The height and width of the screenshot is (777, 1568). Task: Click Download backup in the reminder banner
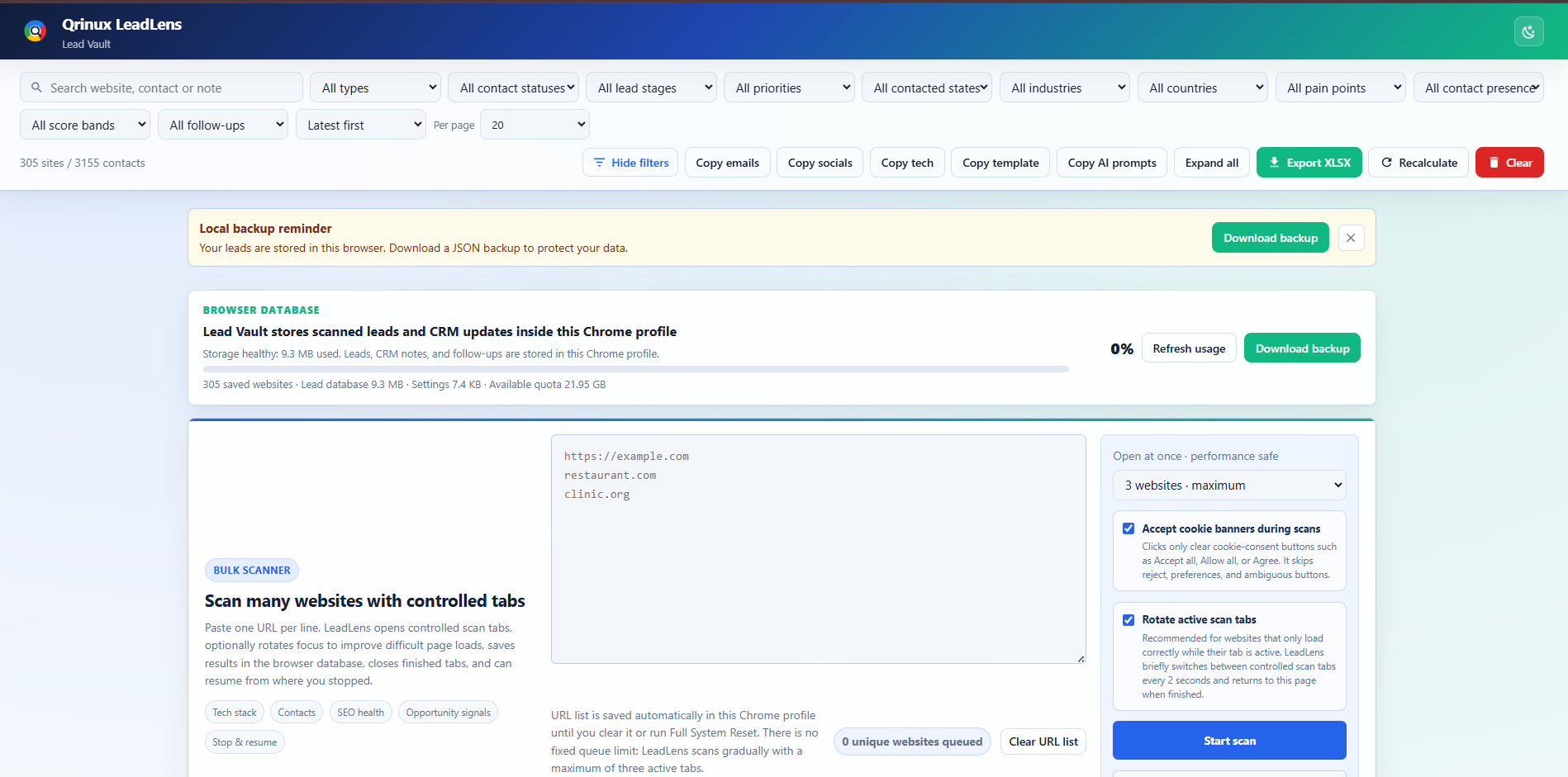[x=1271, y=238]
